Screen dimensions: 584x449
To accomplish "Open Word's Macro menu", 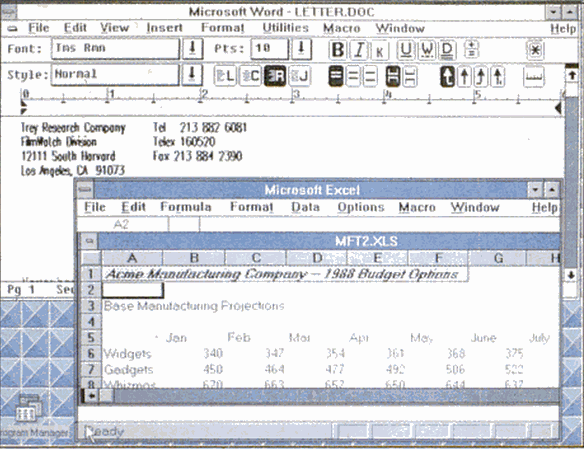I will pyautogui.click(x=342, y=28).
